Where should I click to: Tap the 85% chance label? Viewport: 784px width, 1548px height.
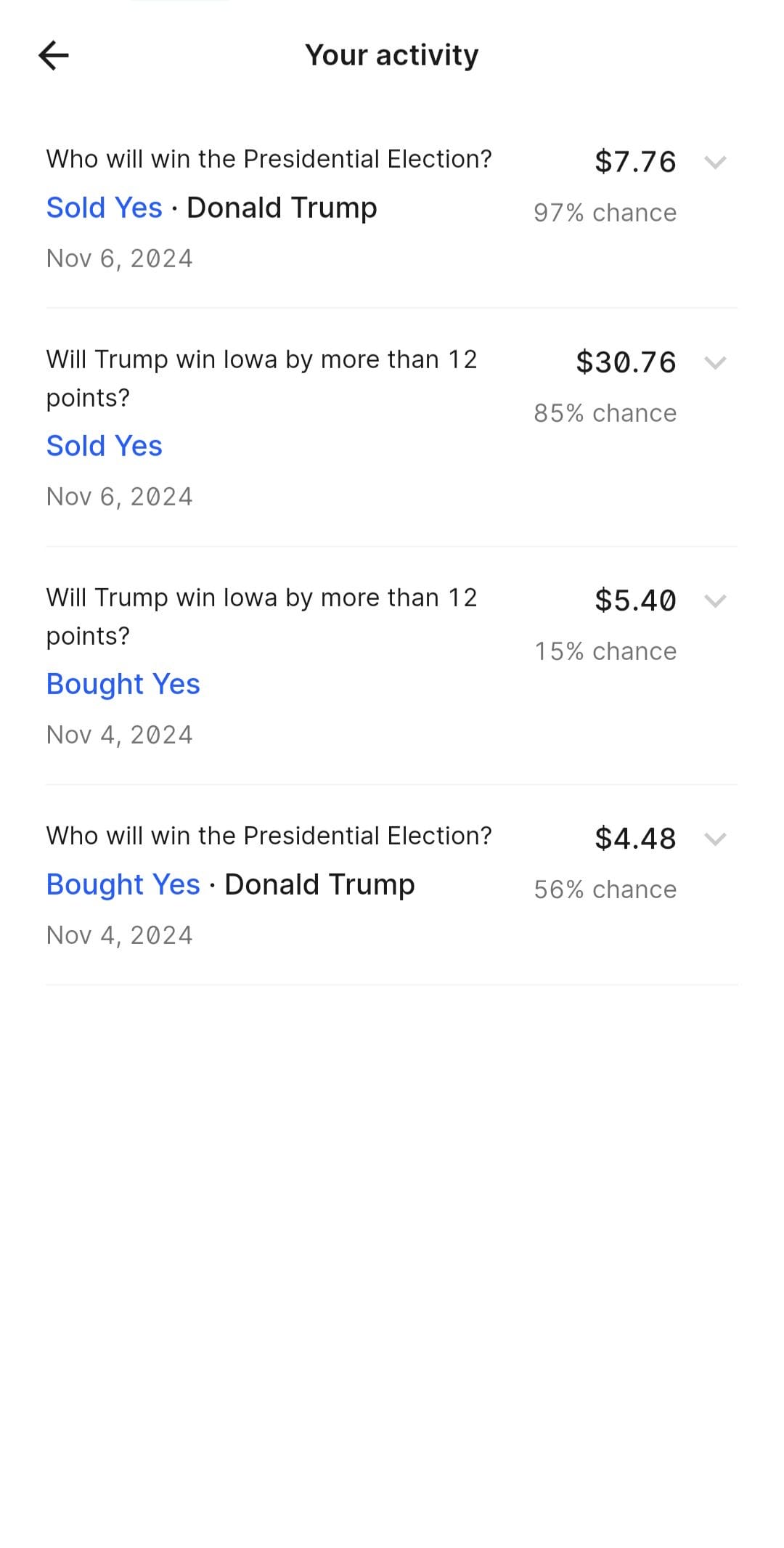[x=605, y=413]
